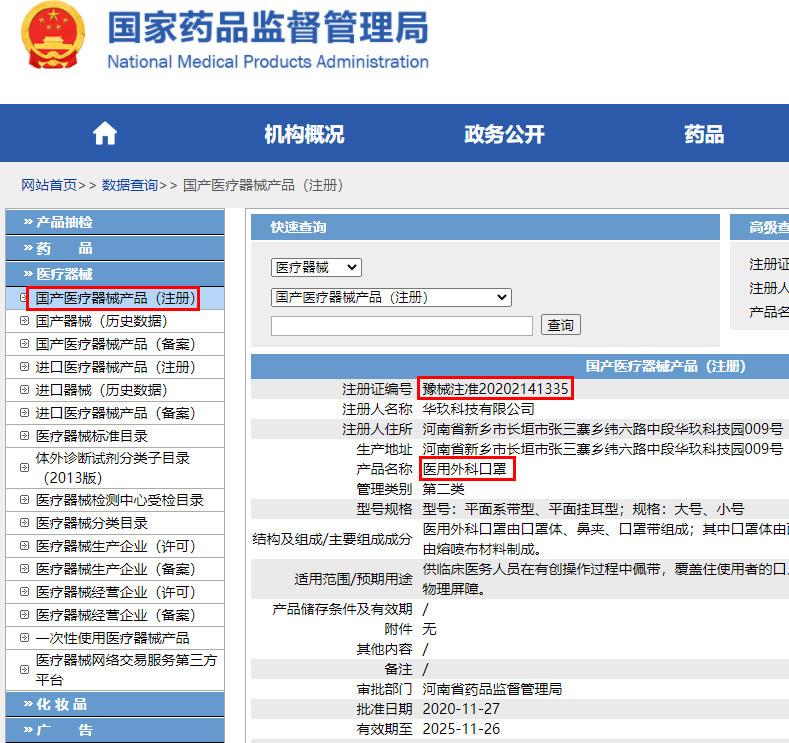
Task: Go to 网站首页 breadcrumb link
Action: point(49,185)
